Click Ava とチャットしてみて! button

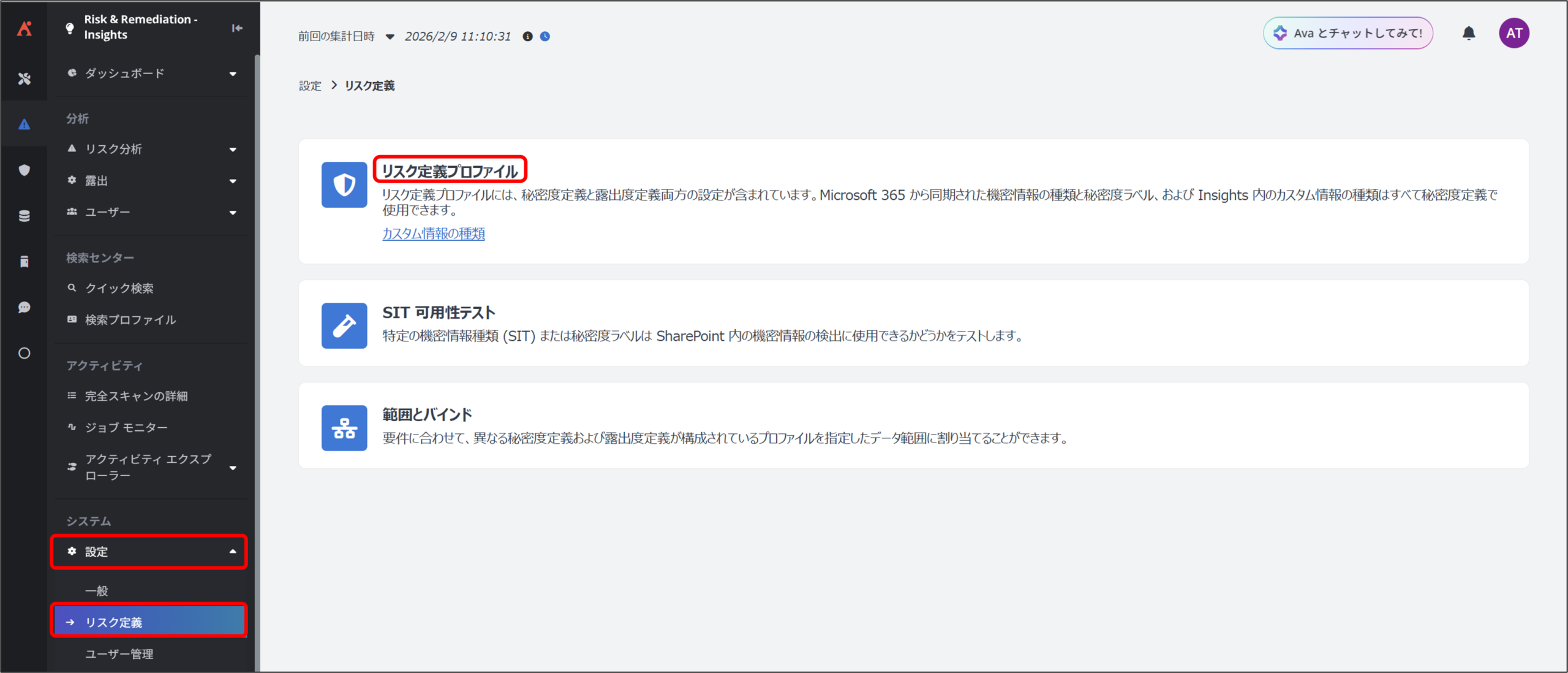click(x=1347, y=33)
